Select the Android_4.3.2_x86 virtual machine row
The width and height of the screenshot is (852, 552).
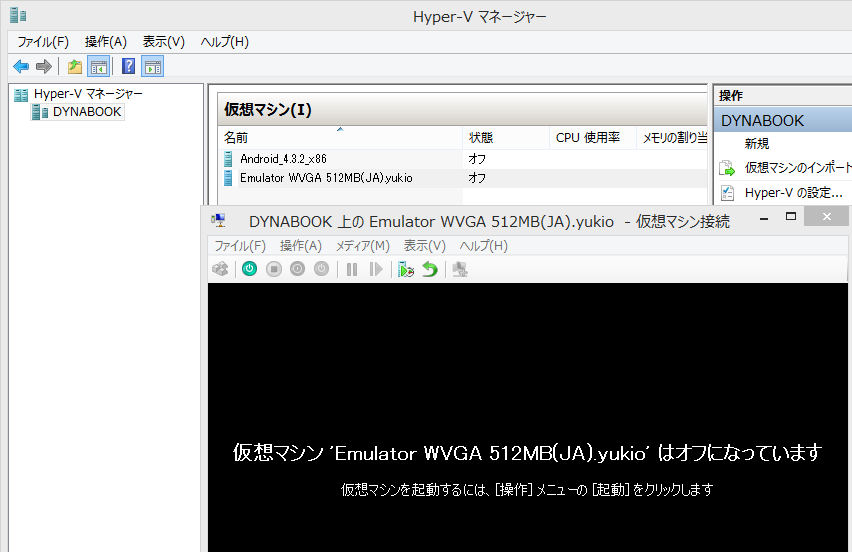pyautogui.click(x=283, y=159)
